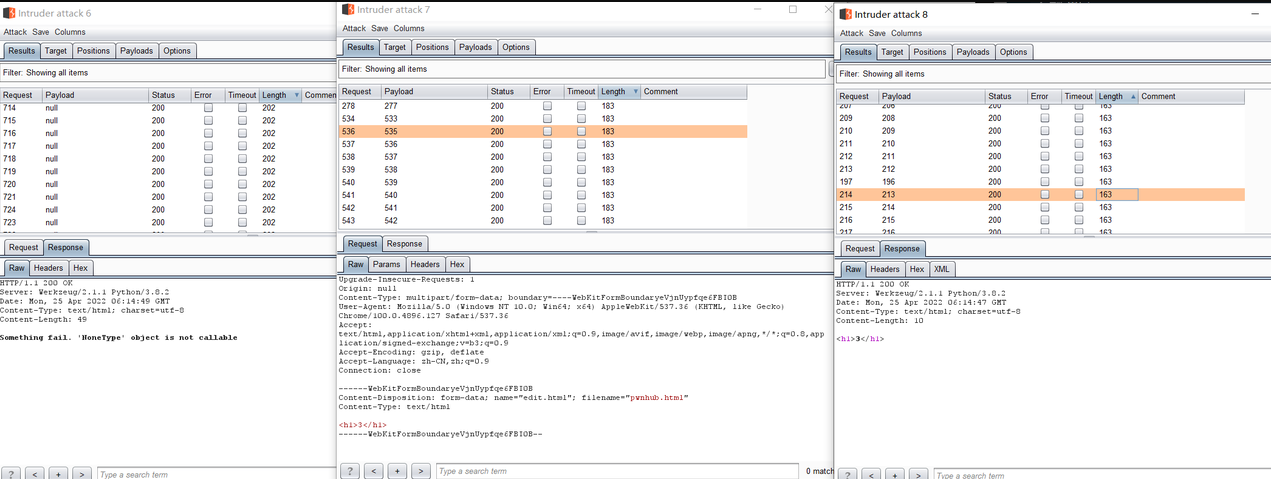Click the plus button in attack 6 search bar
The width and height of the screenshot is (1271, 479).
(58, 474)
